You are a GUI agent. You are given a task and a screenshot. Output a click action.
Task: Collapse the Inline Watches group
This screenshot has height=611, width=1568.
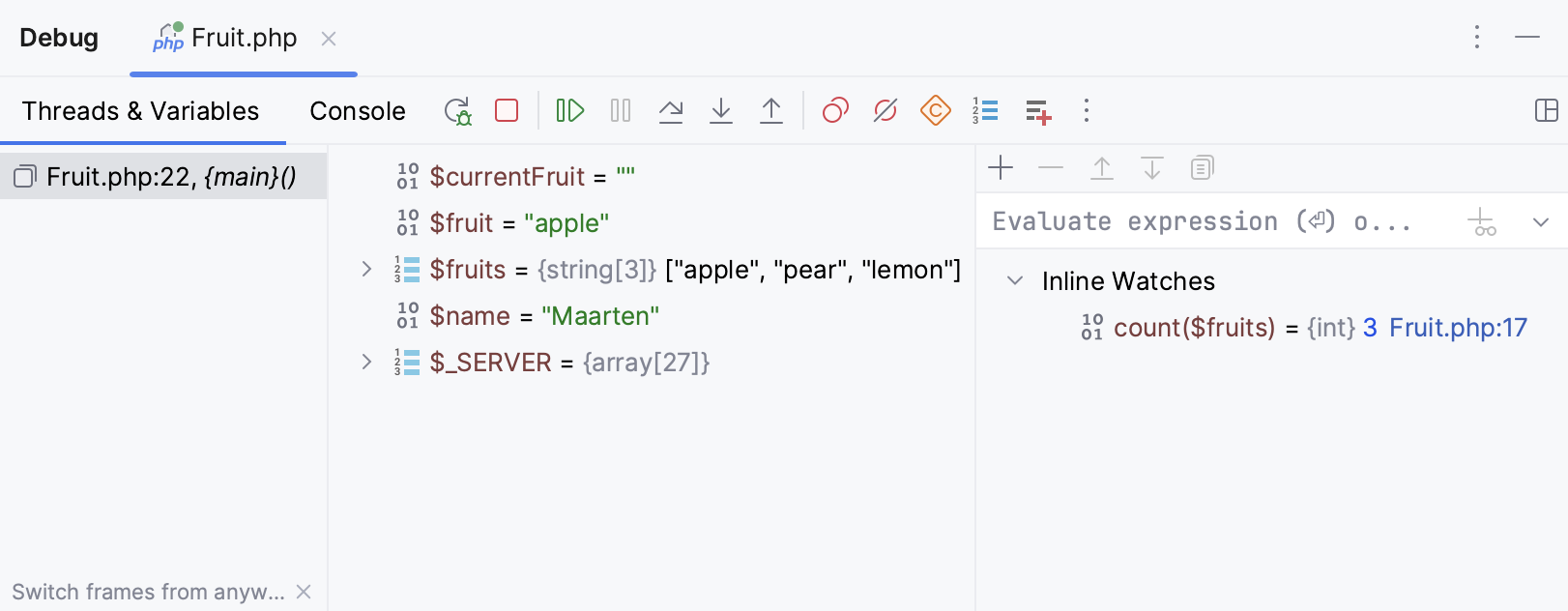pos(1015,280)
